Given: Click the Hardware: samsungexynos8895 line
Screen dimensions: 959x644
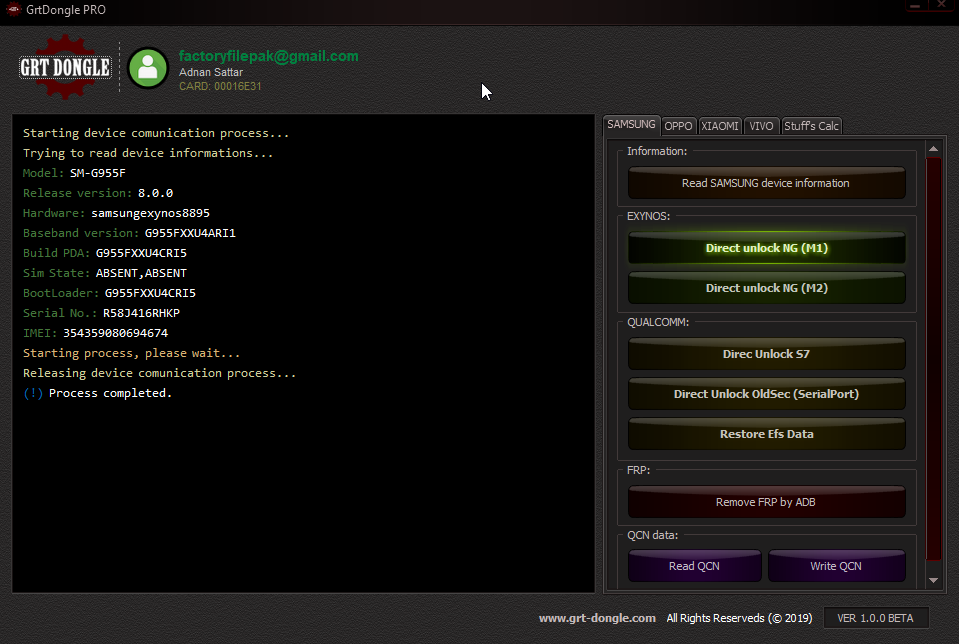Looking at the screenshot, I should tap(116, 213).
